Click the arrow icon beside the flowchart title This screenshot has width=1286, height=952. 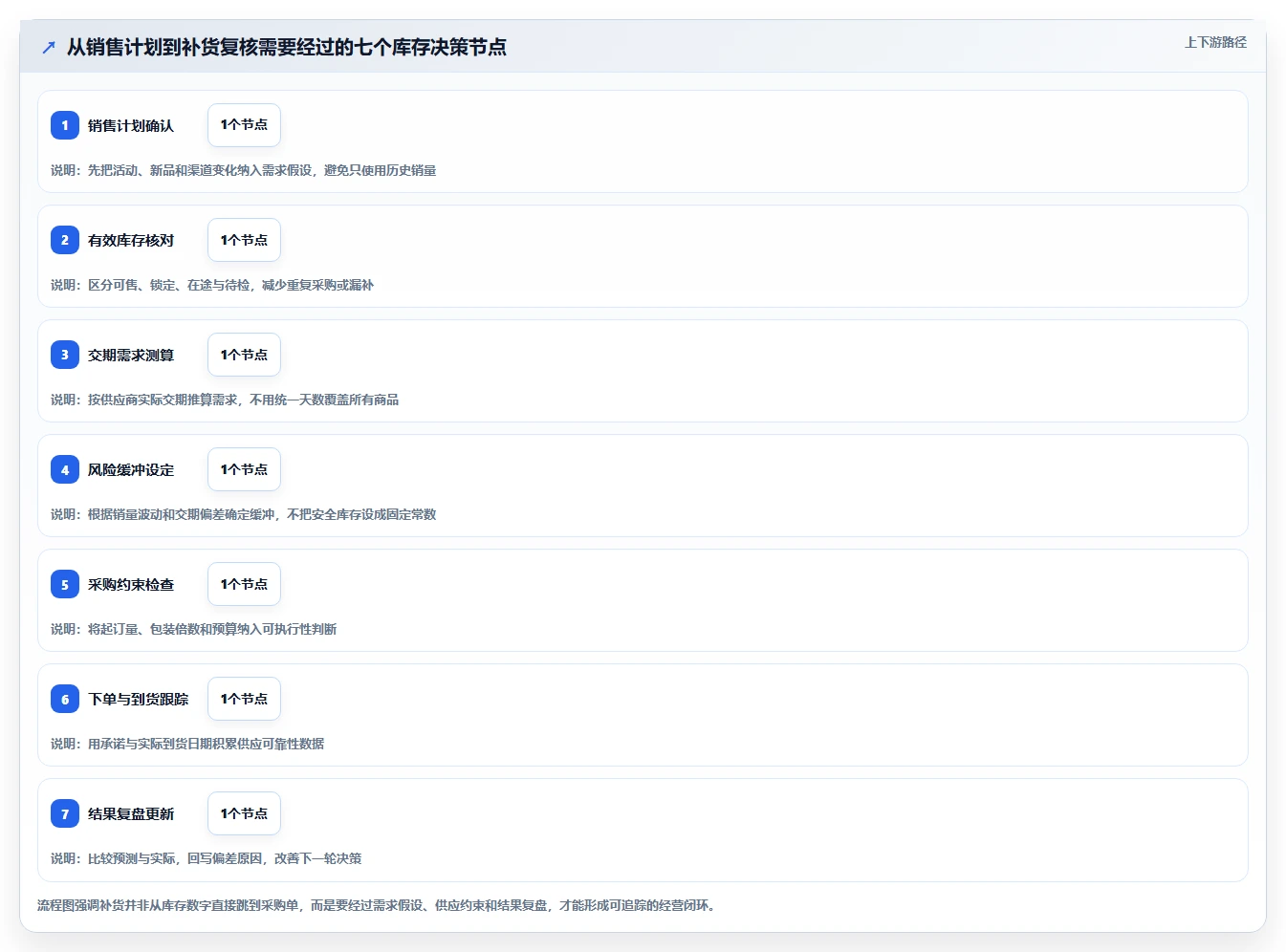[x=49, y=47]
